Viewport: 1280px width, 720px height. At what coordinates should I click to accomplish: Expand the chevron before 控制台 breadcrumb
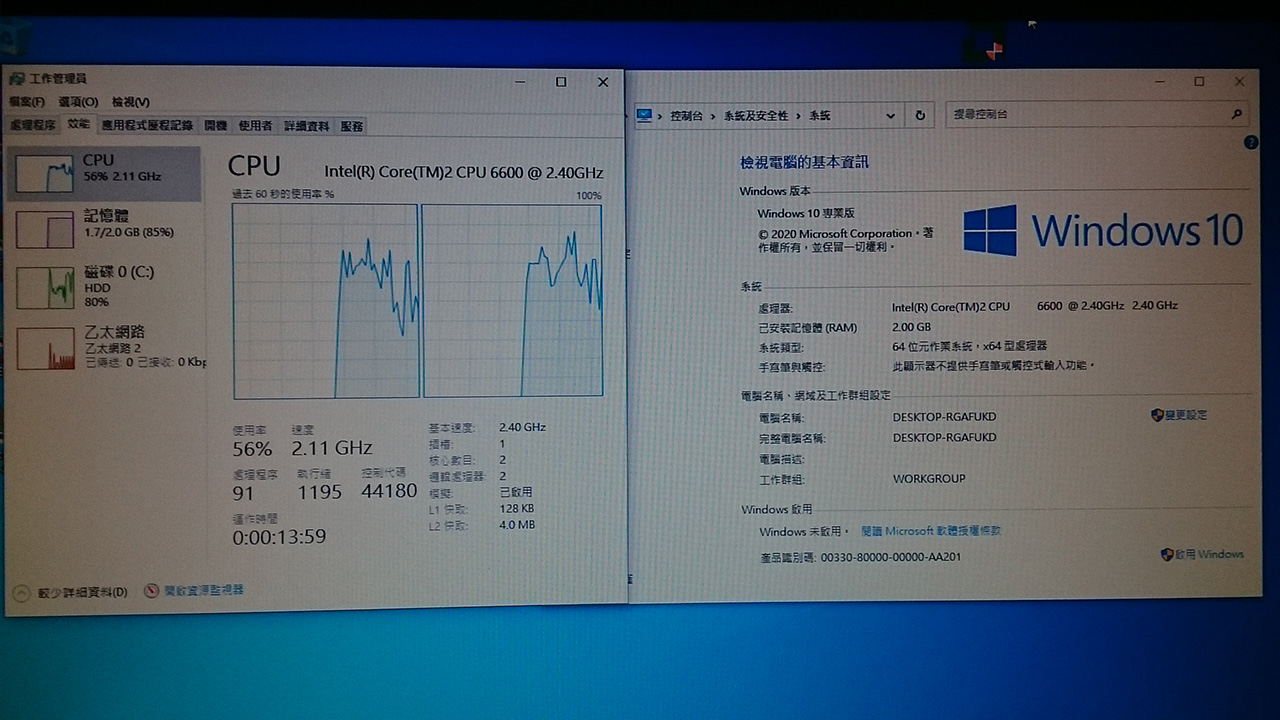(x=662, y=116)
